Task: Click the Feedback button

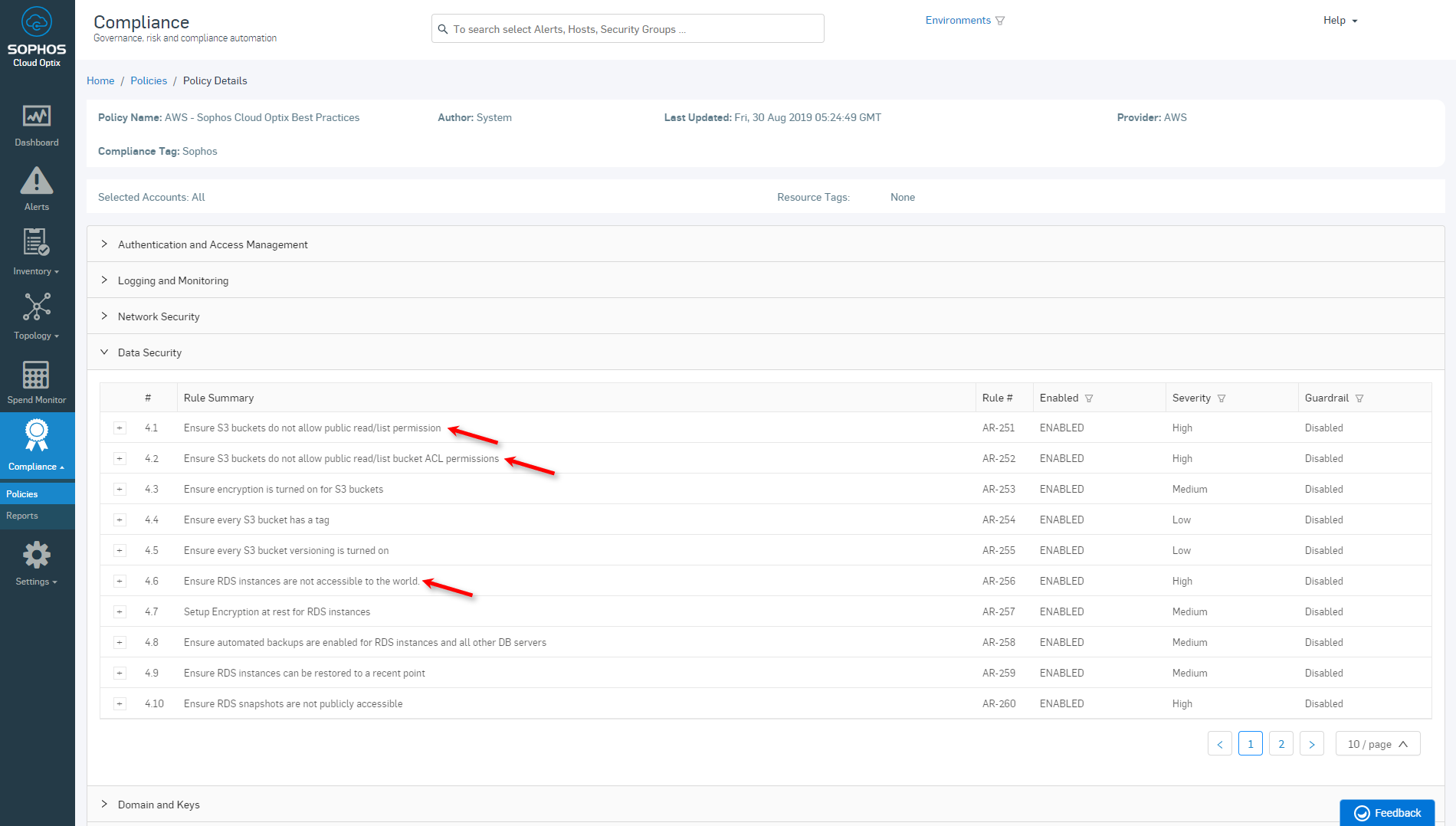Action: (x=1387, y=813)
